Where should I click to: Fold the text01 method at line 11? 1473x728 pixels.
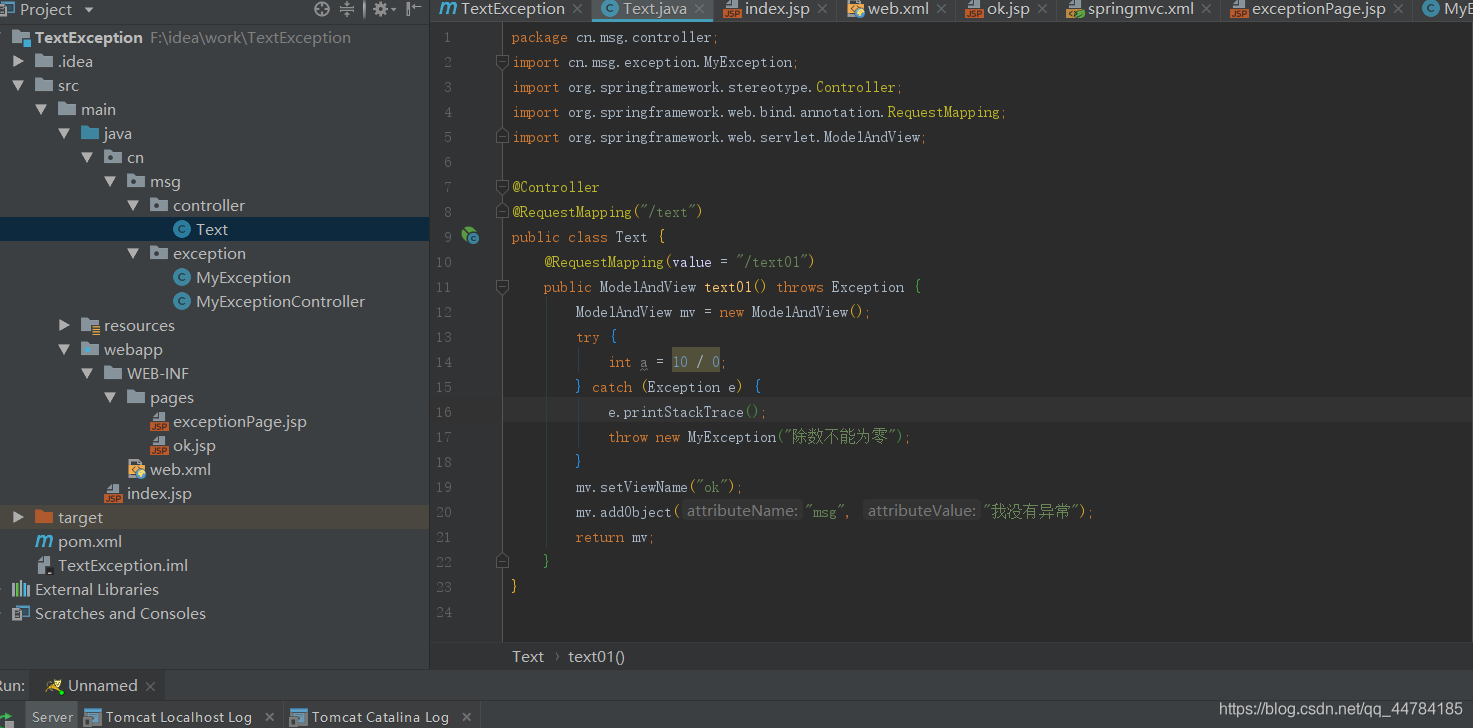point(503,287)
